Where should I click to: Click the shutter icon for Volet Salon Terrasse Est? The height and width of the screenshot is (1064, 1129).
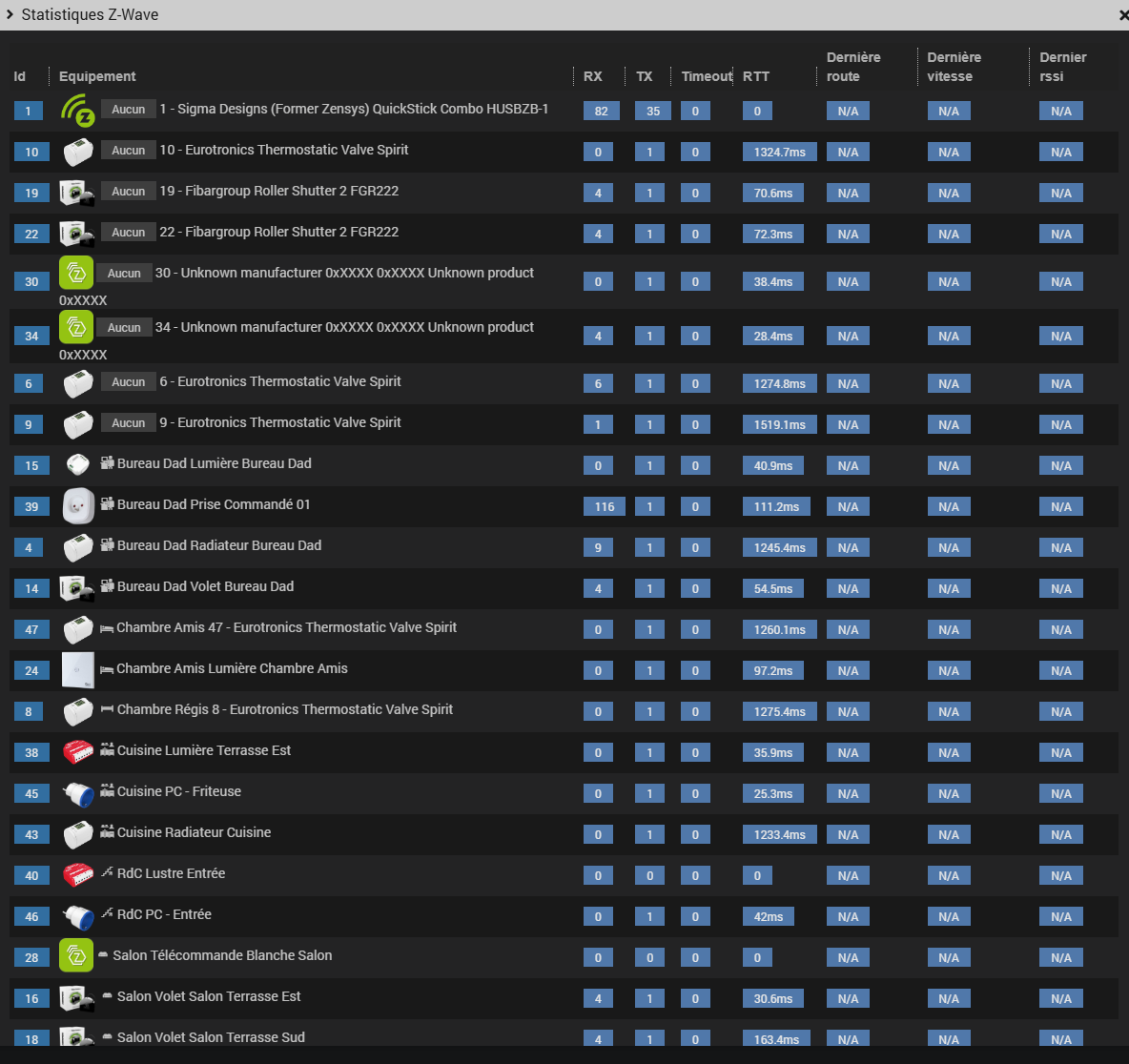coord(77,998)
